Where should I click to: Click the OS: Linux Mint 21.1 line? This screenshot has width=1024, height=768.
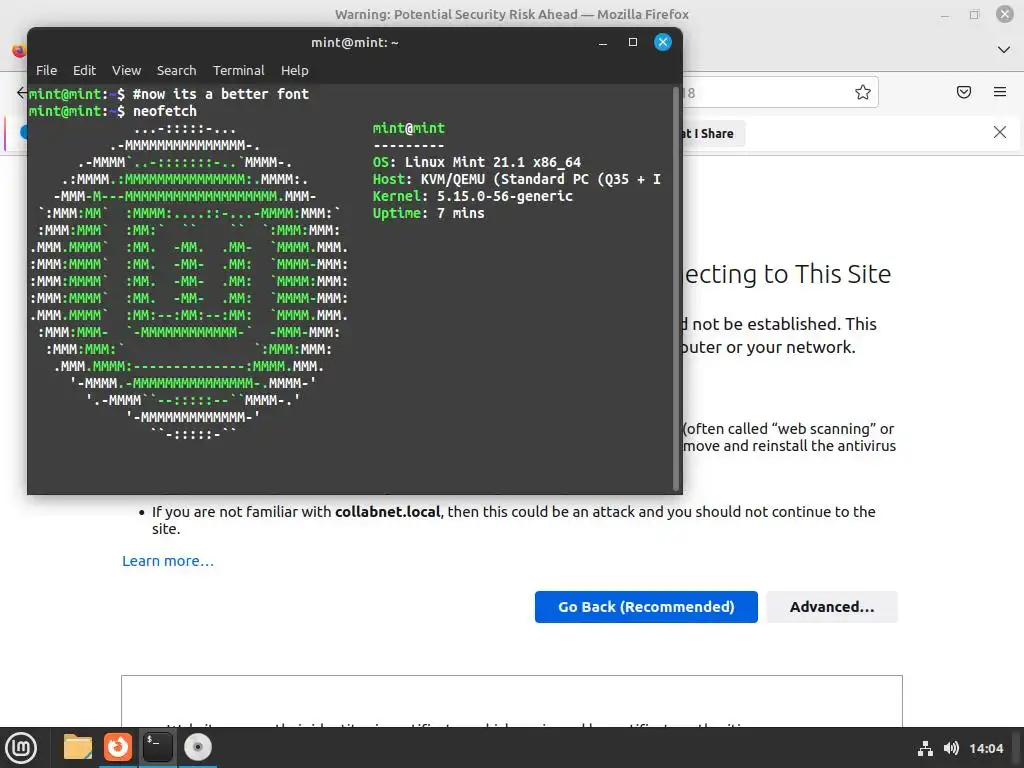pyautogui.click(x=477, y=162)
